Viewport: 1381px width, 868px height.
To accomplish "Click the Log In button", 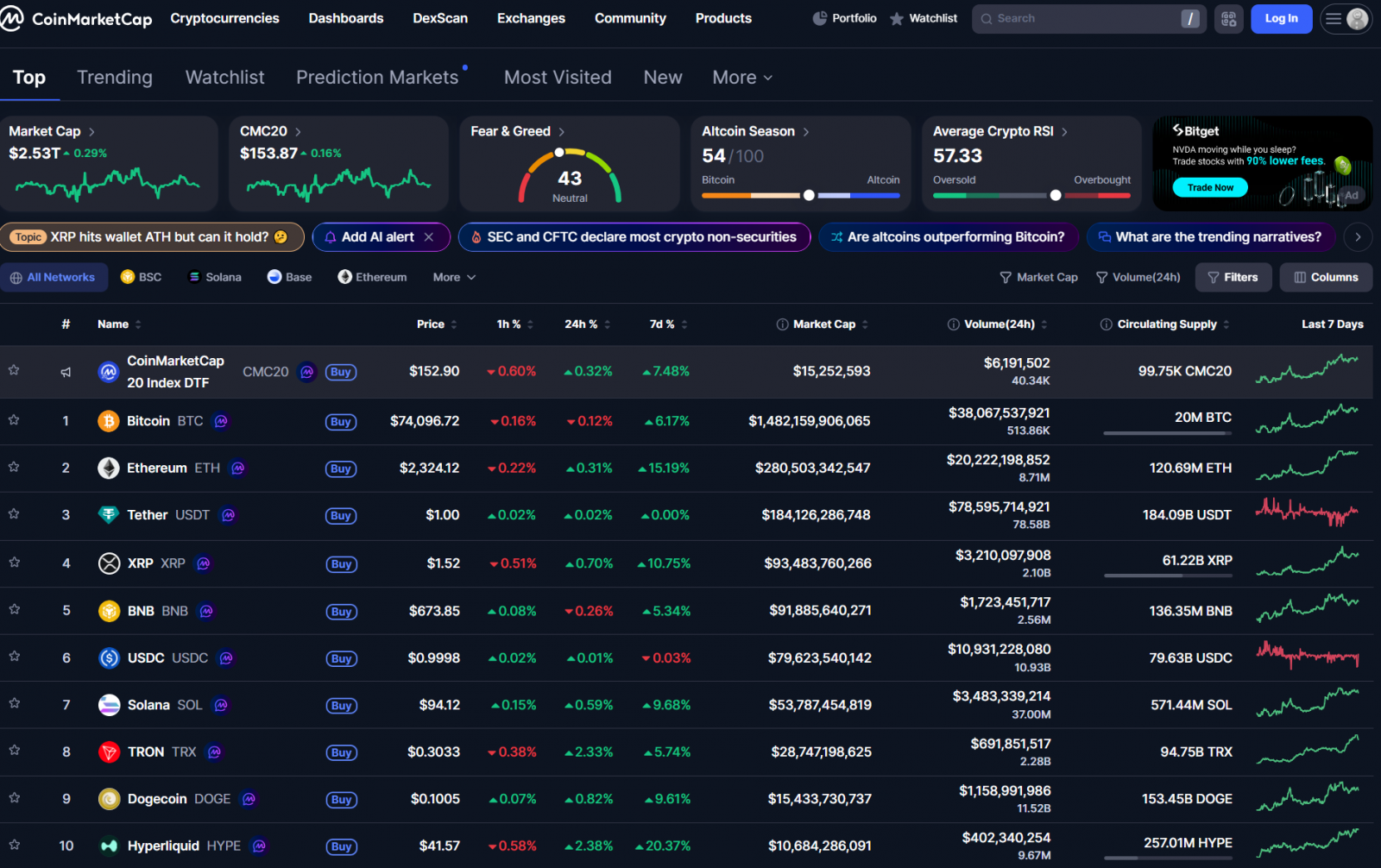I will 1281,18.
